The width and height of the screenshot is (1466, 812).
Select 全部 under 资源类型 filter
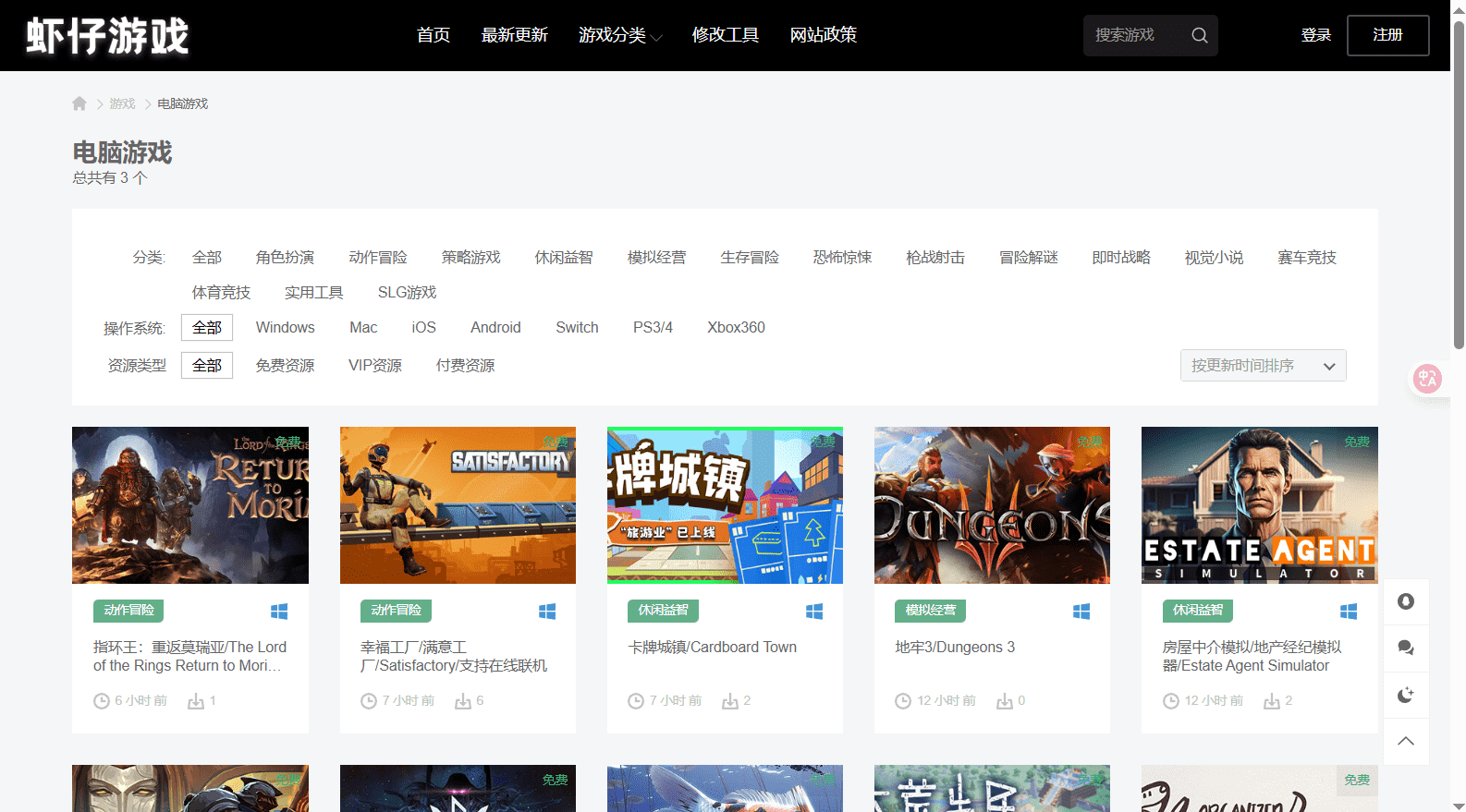tap(207, 366)
